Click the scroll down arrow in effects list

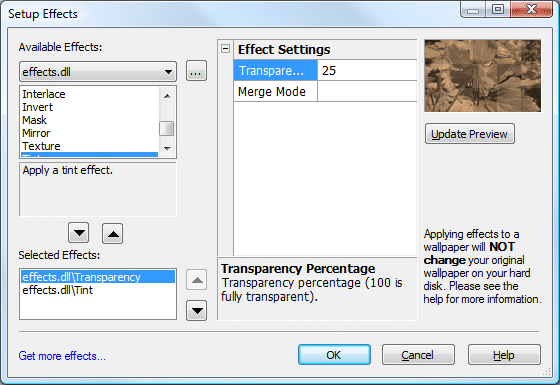167,148
